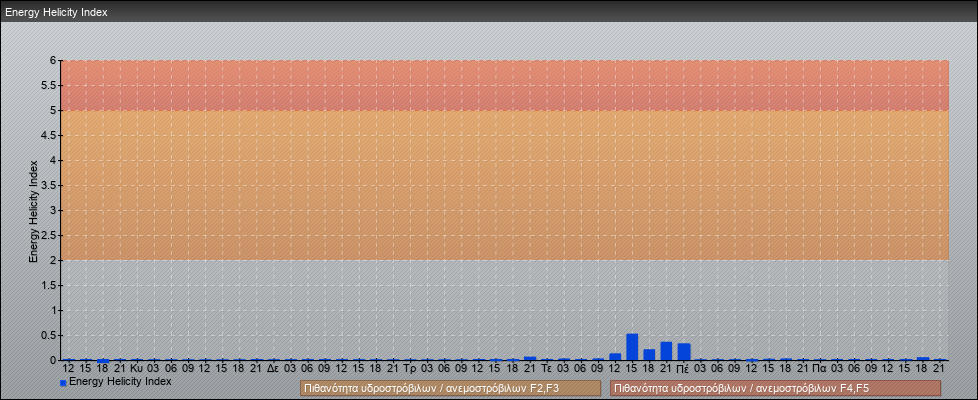The height and width of the screenshot is (400, 978).
Task: Click the blue Energy Helicity Index legend square
Action: 63,383
